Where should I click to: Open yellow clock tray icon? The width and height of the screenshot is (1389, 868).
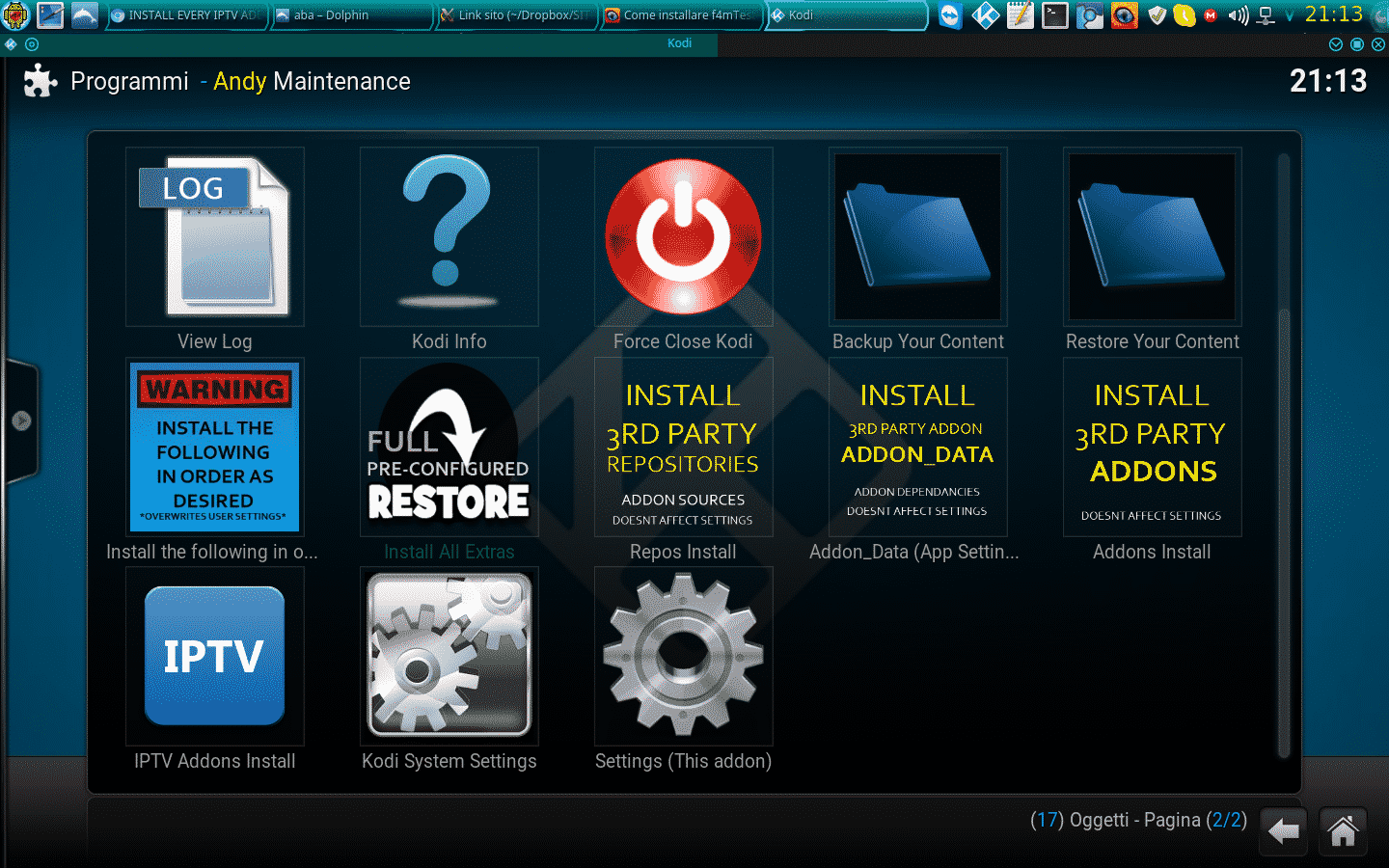coord(1185,15)
